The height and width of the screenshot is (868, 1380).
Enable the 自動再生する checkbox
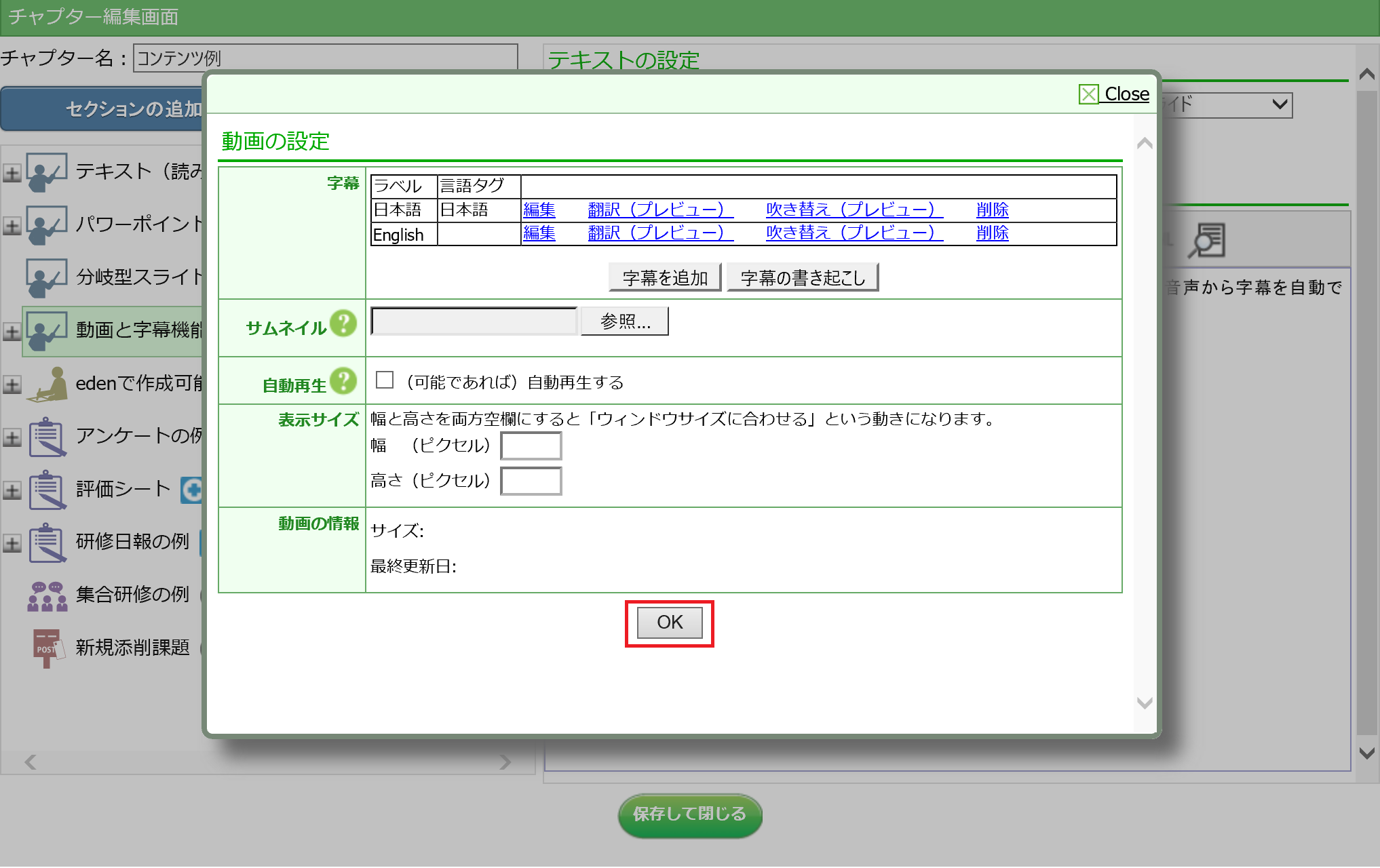click(x=385, y=380)
